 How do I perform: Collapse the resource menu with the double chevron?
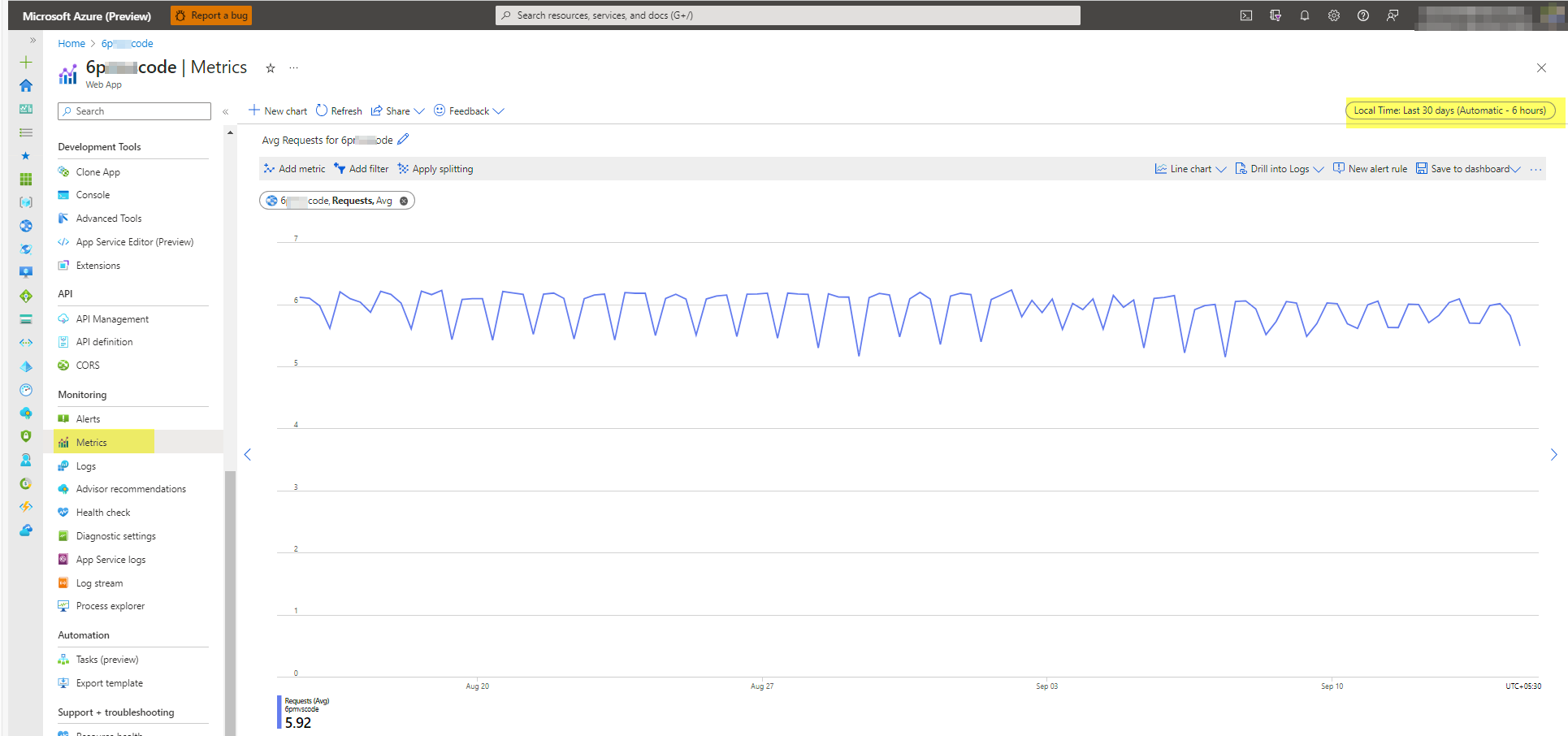pyautogui.click(x=226, y=111)
